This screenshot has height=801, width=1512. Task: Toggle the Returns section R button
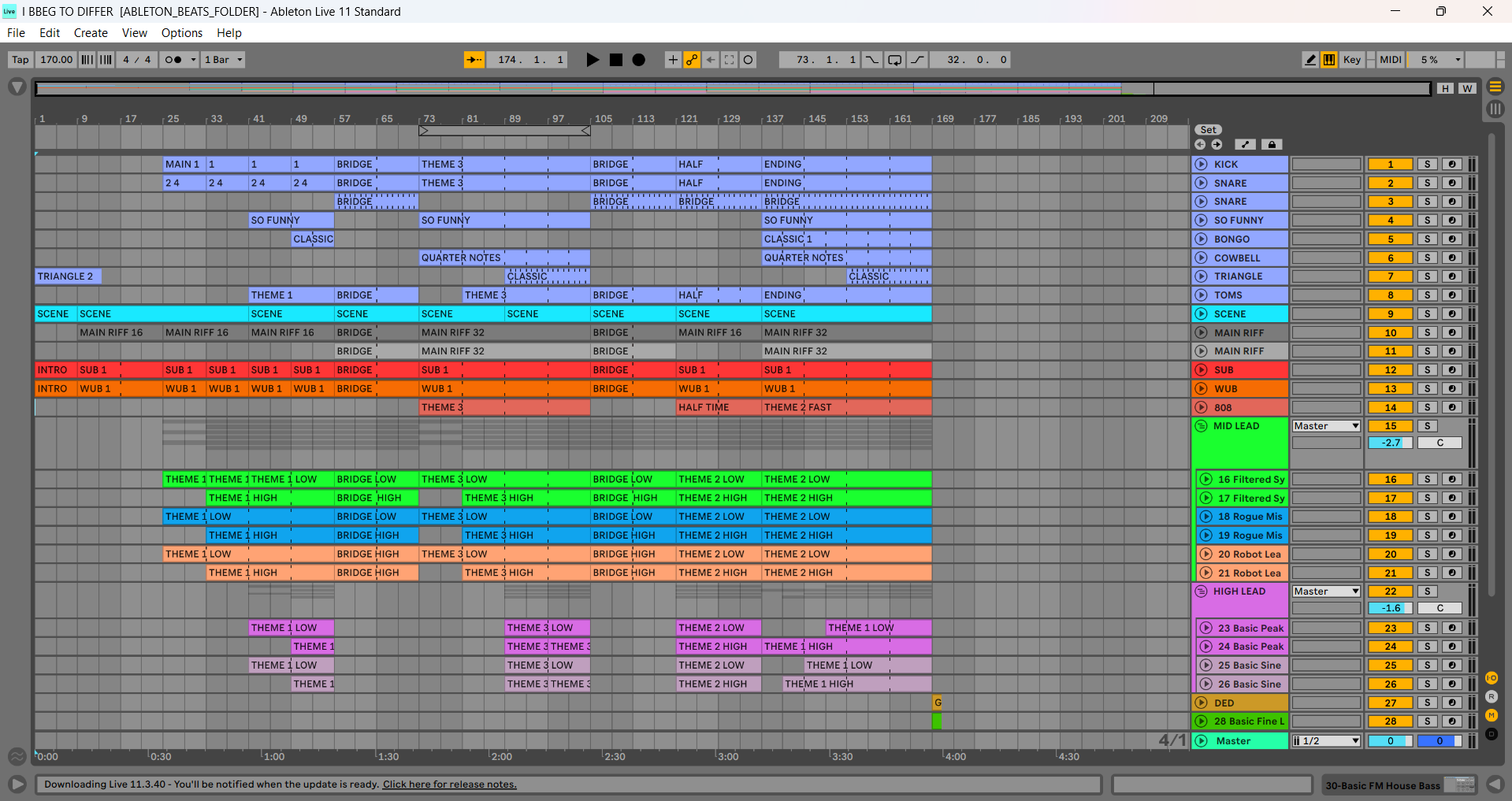[x=1492, y=696]
